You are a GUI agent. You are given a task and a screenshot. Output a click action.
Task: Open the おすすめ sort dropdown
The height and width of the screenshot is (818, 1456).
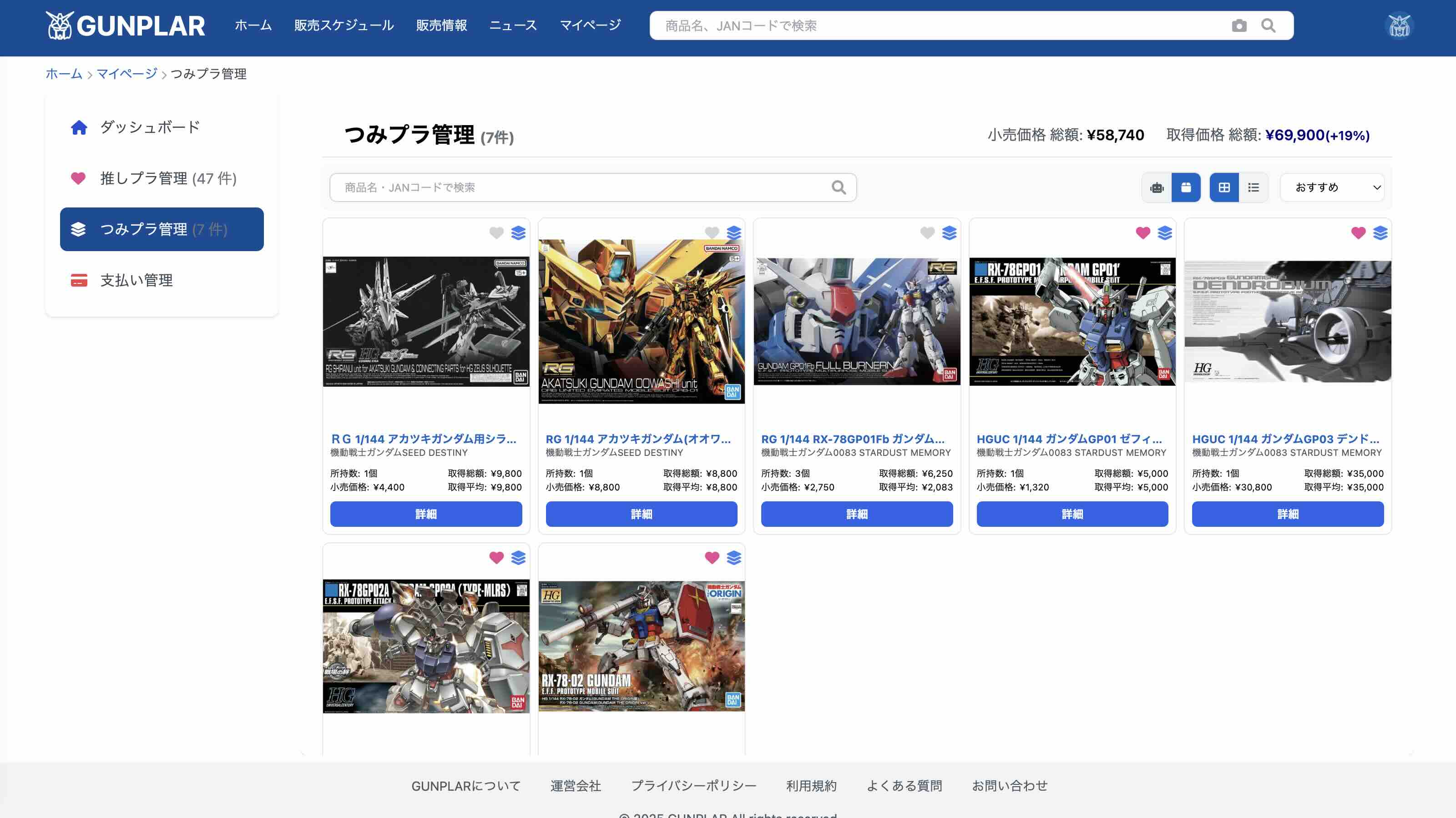[1332, 187]
